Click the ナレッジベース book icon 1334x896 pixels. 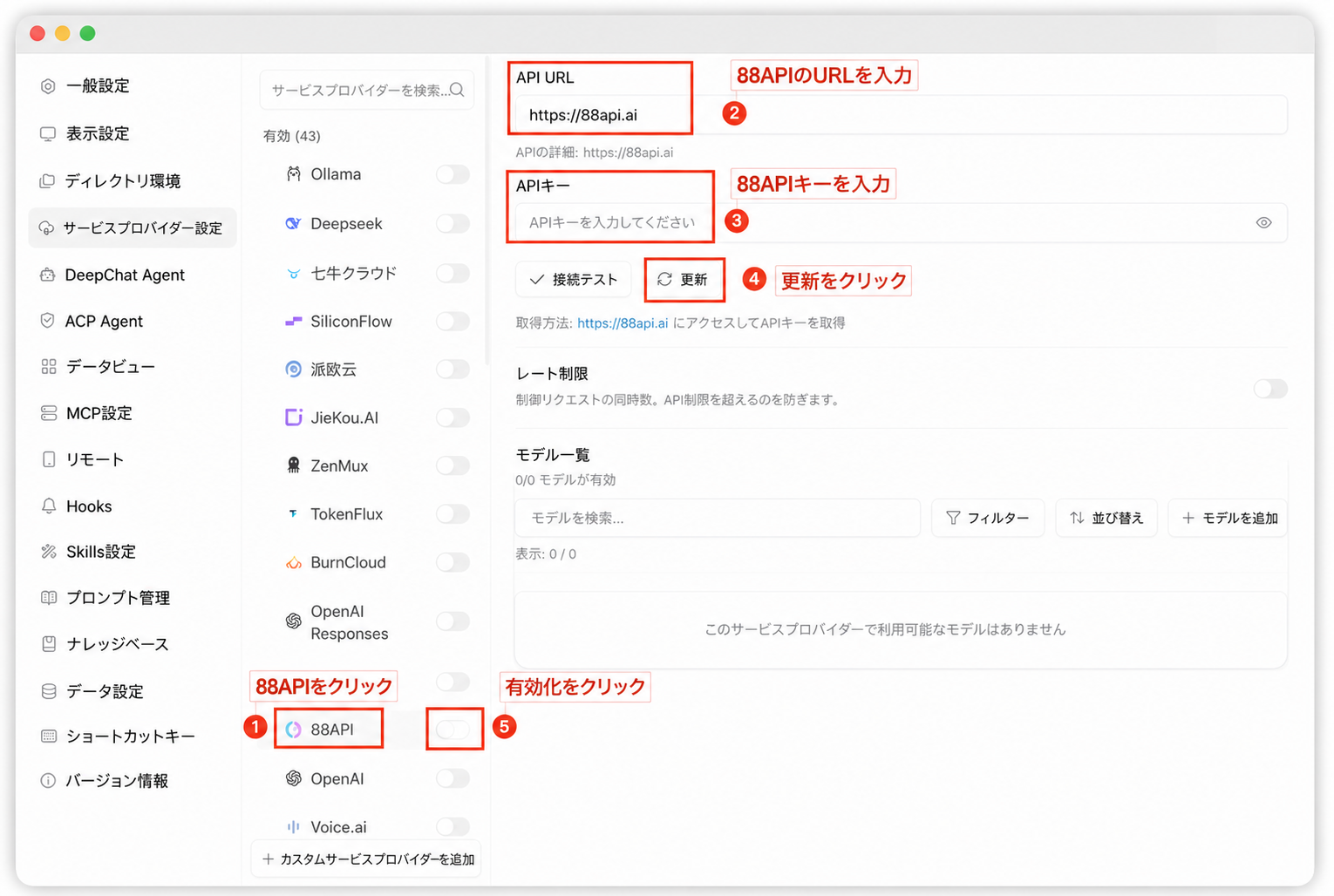click(48, 644)
